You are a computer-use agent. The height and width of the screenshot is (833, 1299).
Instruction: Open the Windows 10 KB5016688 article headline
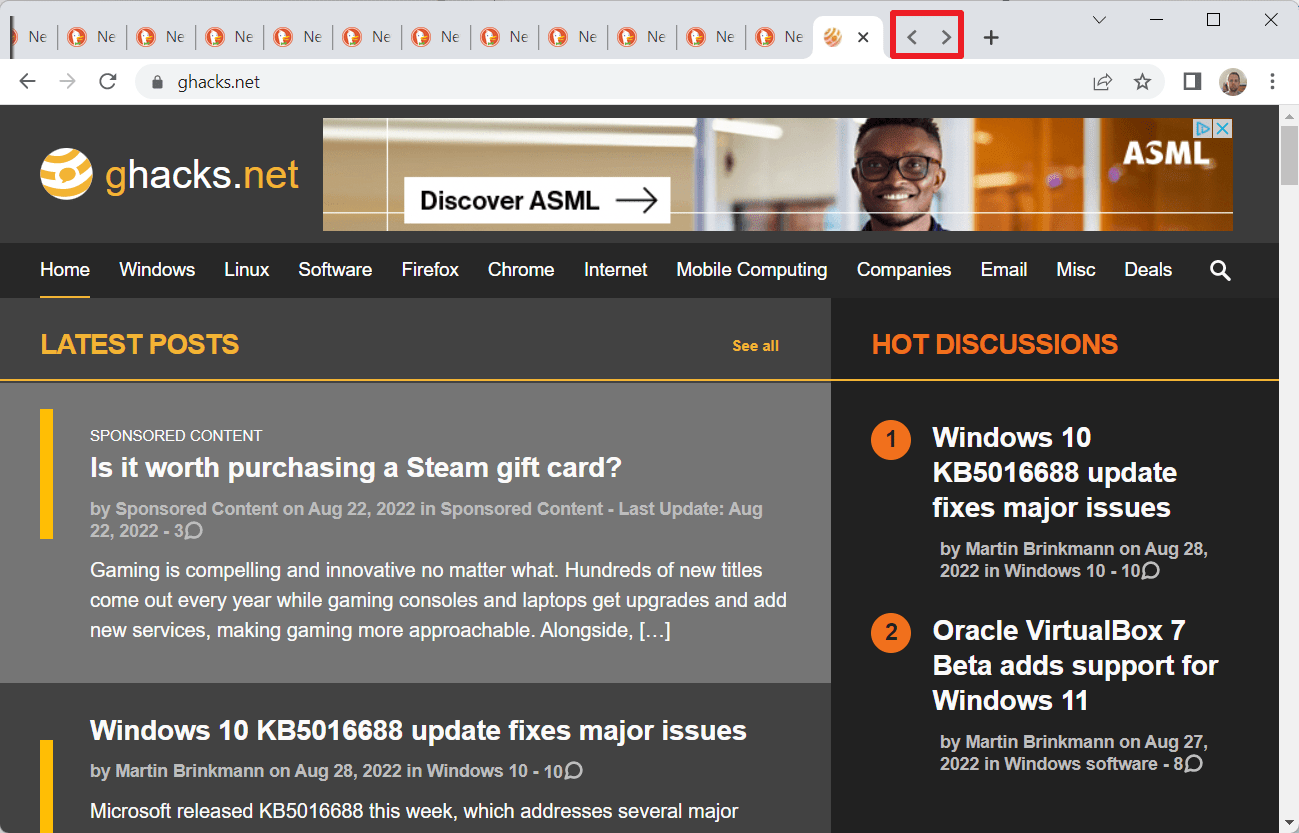(x=418, y=730)
